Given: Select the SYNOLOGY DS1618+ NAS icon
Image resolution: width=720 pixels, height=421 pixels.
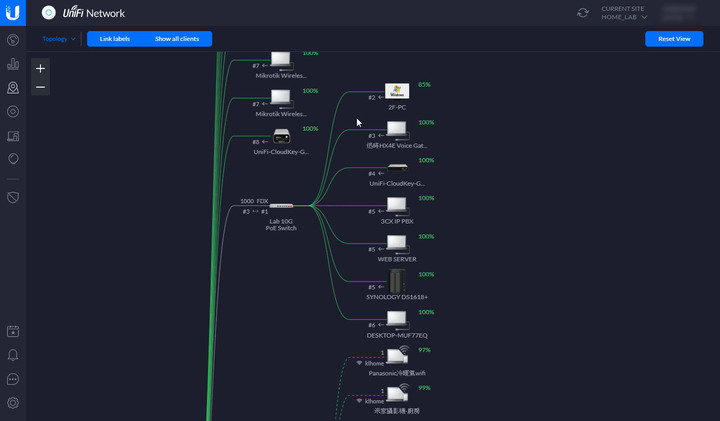Looking at the screenshot, I should click(397, 281).
